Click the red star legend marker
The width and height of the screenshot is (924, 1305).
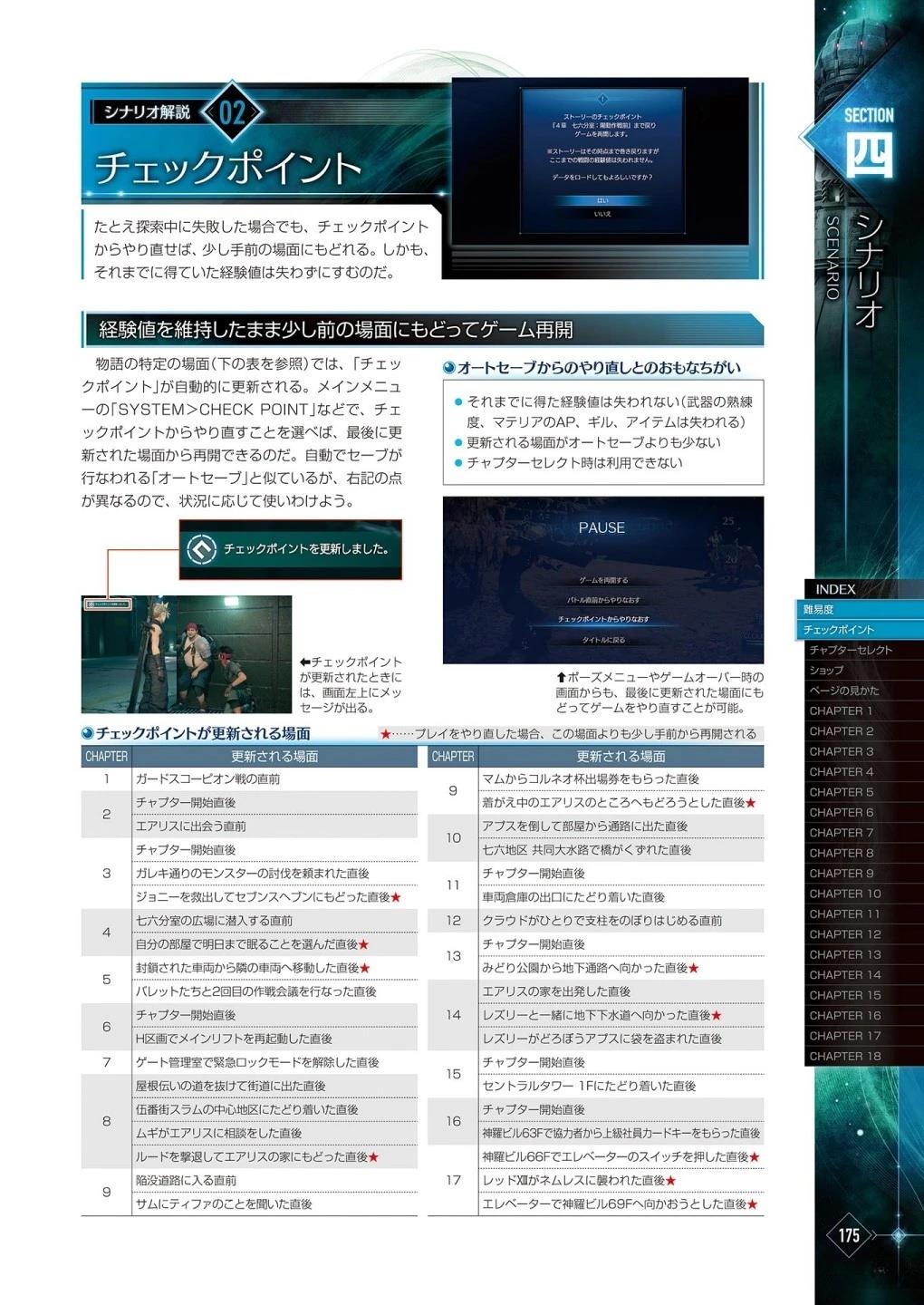(x=385, y=734)
